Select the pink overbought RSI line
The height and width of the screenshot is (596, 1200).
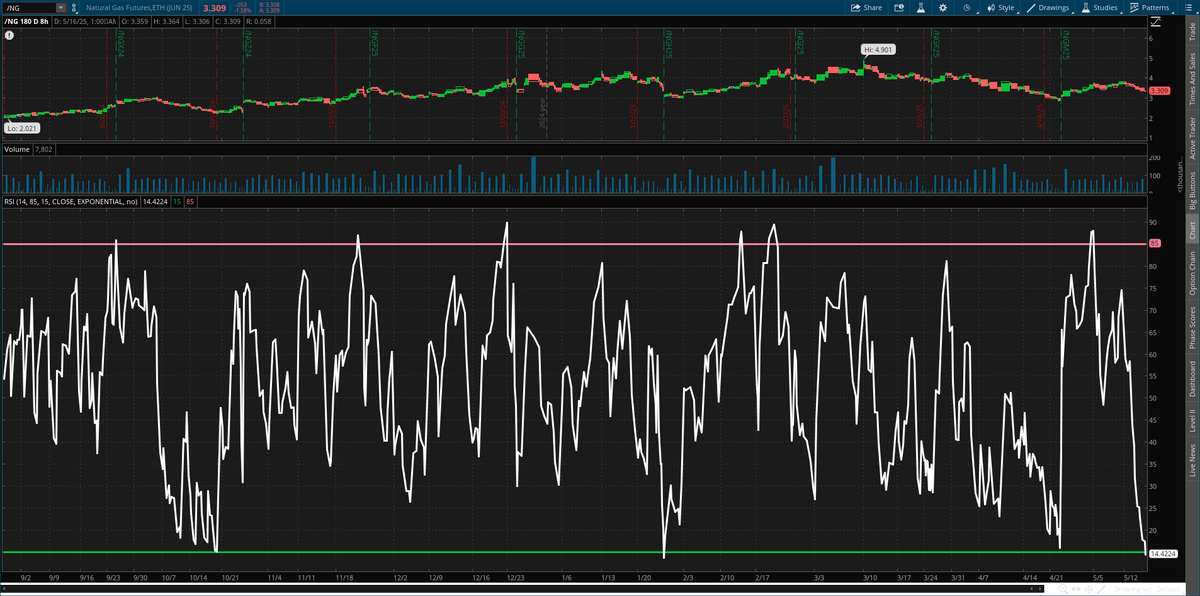pyautogui.click(x=574, y=244)
